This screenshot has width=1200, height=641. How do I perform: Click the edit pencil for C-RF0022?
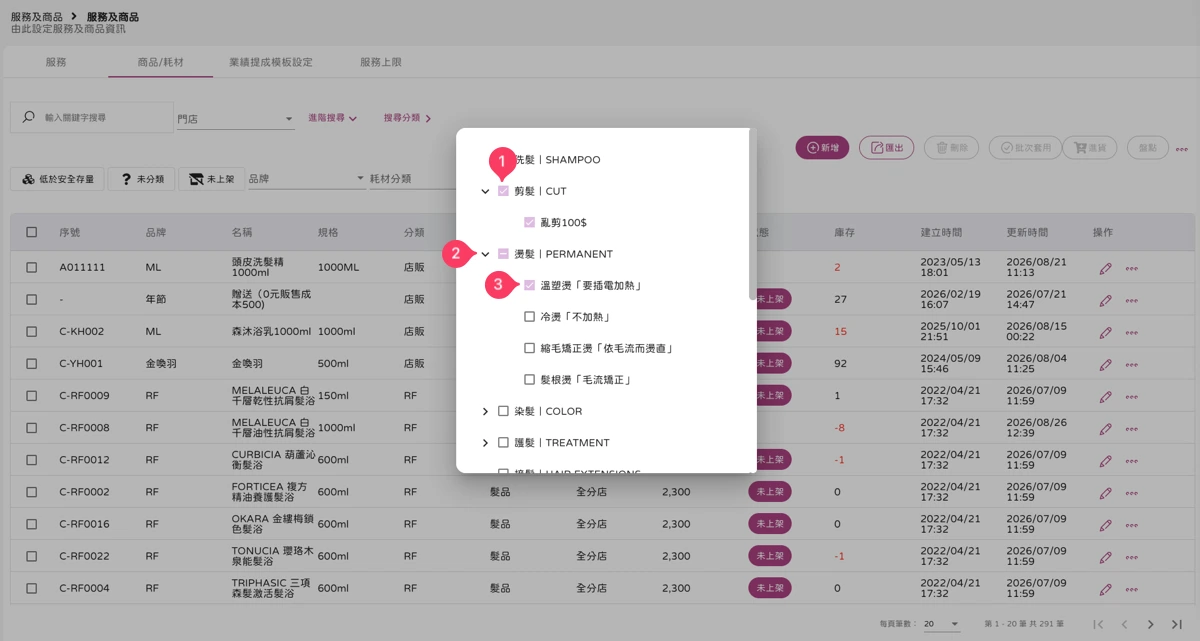(1105, 556)
